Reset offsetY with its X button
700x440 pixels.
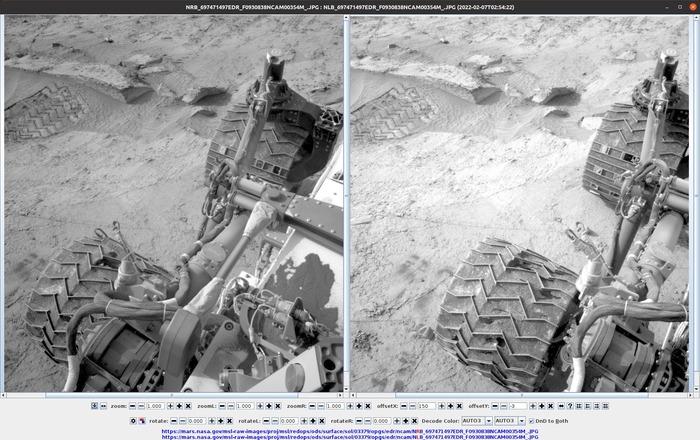click(x=550, y=406)
